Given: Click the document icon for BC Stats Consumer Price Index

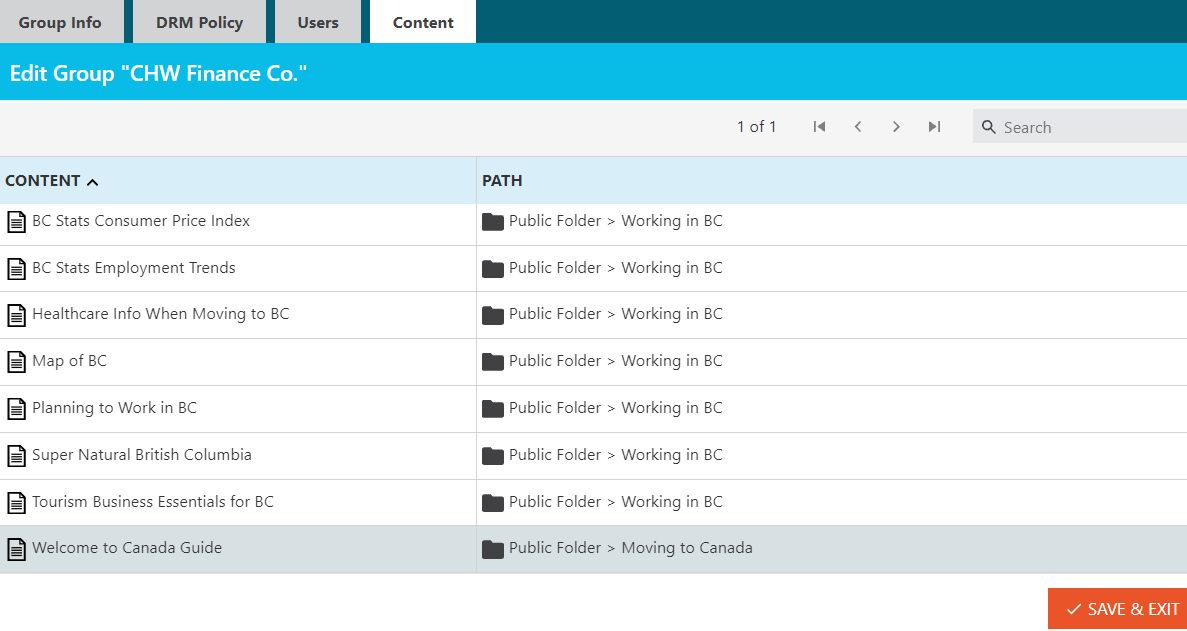Looking at the screenshot, I should pos(16,222).
